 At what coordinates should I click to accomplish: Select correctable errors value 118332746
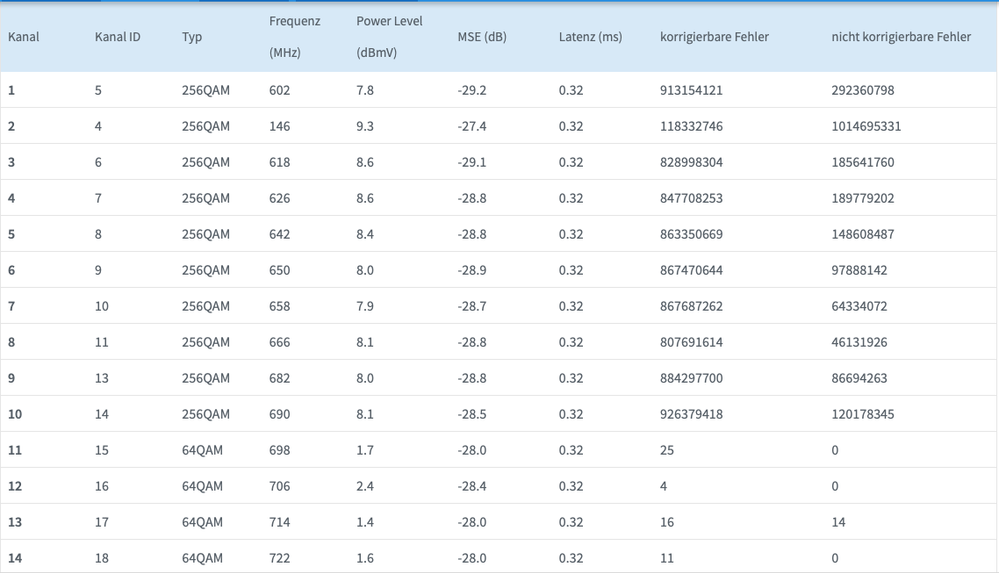point(691,126)
